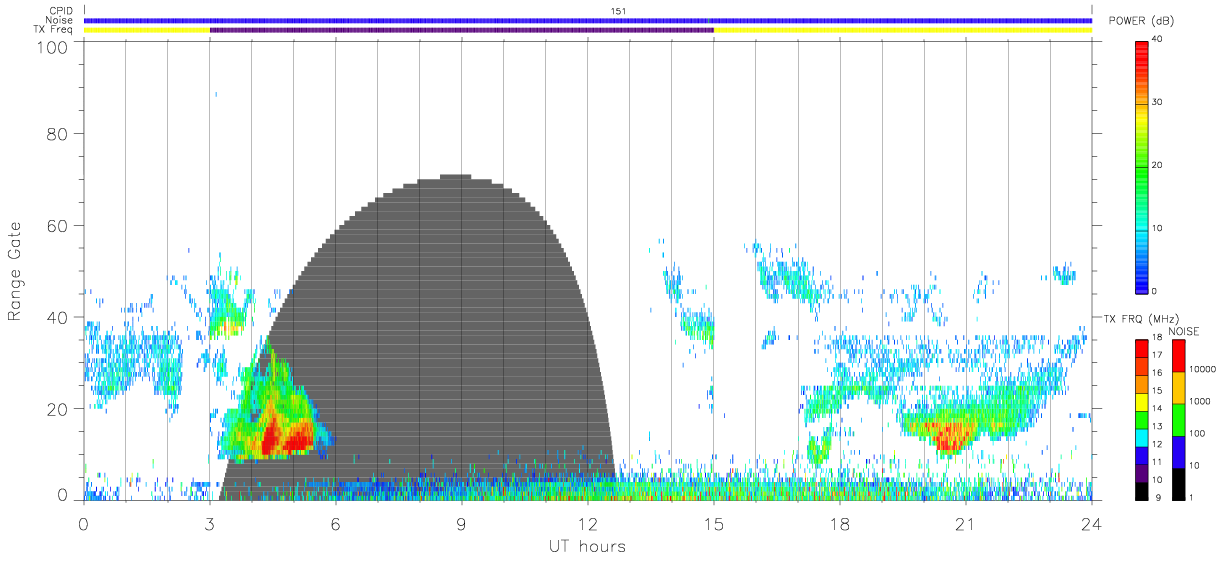Click the red high-power echo near 4.5 UT
Screen dimensions: 1228x567
(x=272, y=438)
